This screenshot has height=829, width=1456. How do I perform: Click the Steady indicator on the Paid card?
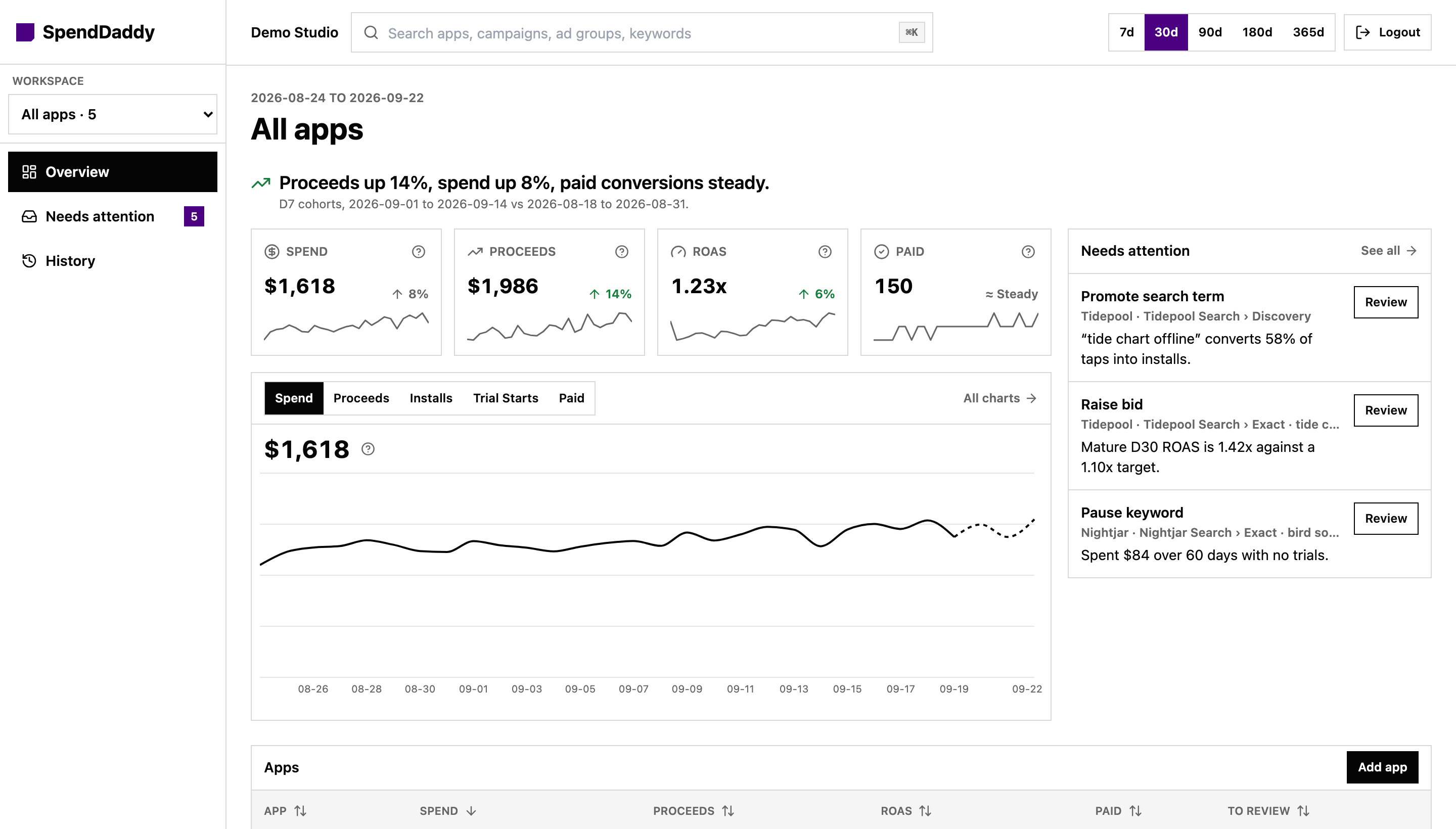coord(1012,294)
